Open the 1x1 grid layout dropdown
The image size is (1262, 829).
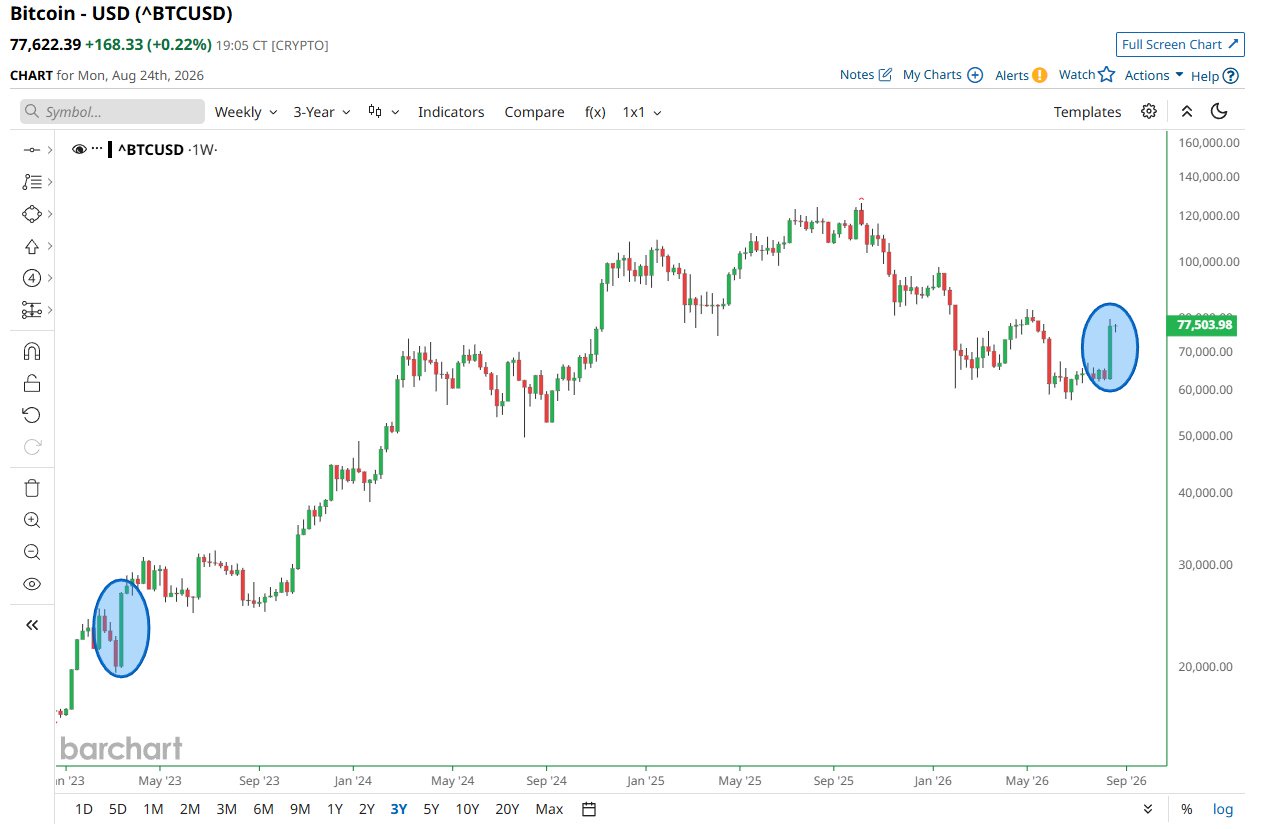click(x=642, y=112)
